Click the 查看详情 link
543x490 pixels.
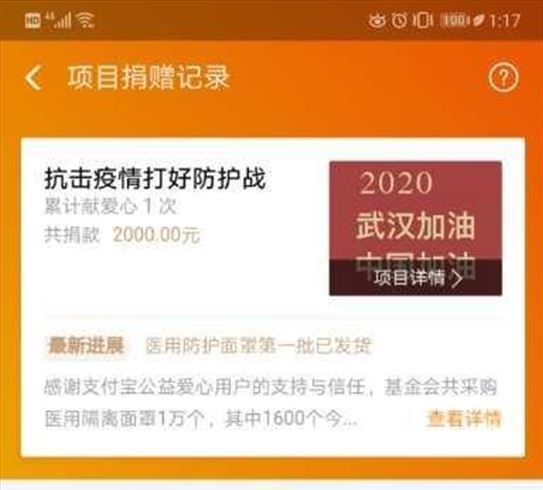464,419
